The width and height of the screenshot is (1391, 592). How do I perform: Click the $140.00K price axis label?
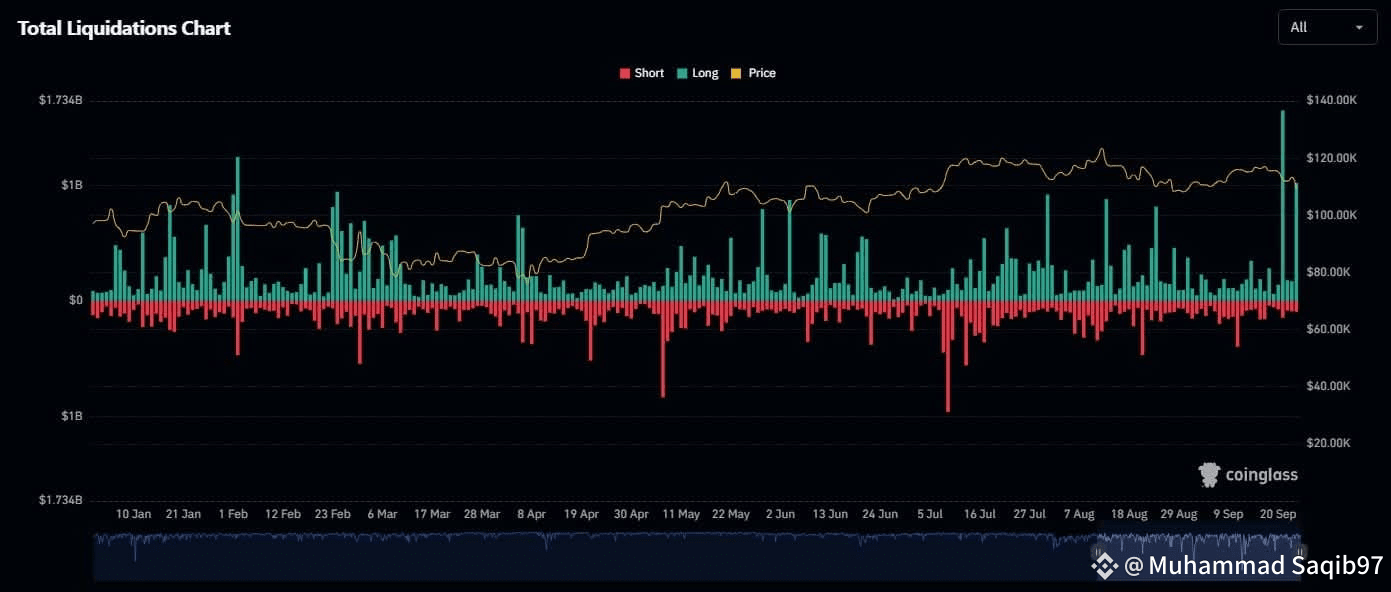point(1331,101)
